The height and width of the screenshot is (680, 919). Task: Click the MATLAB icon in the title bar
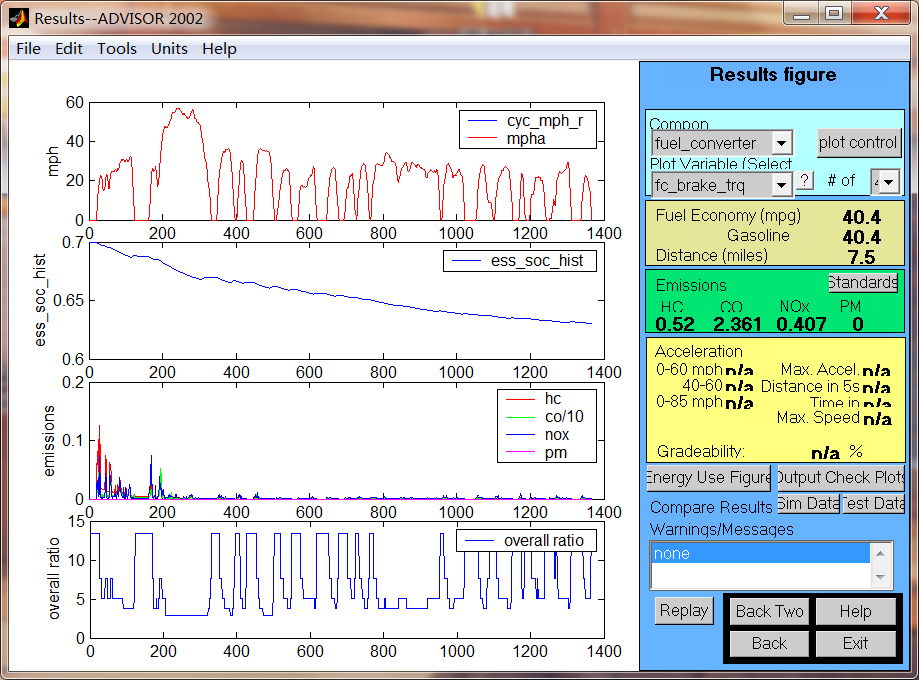pos(18,17)
